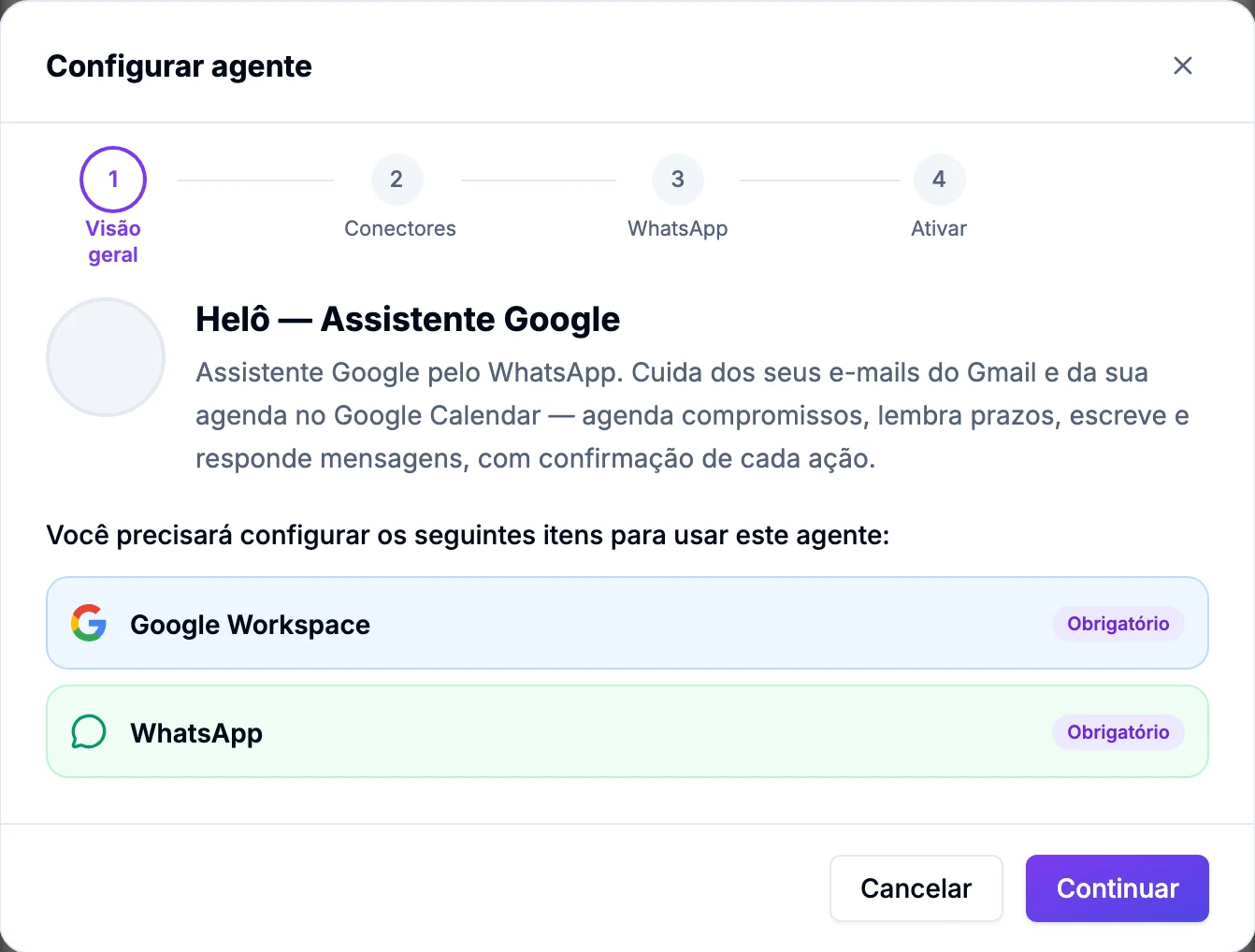Go to step 3 circle WhatsApp
The width and height of the screenshot is (1255, 952).
(x=678, y=180)
